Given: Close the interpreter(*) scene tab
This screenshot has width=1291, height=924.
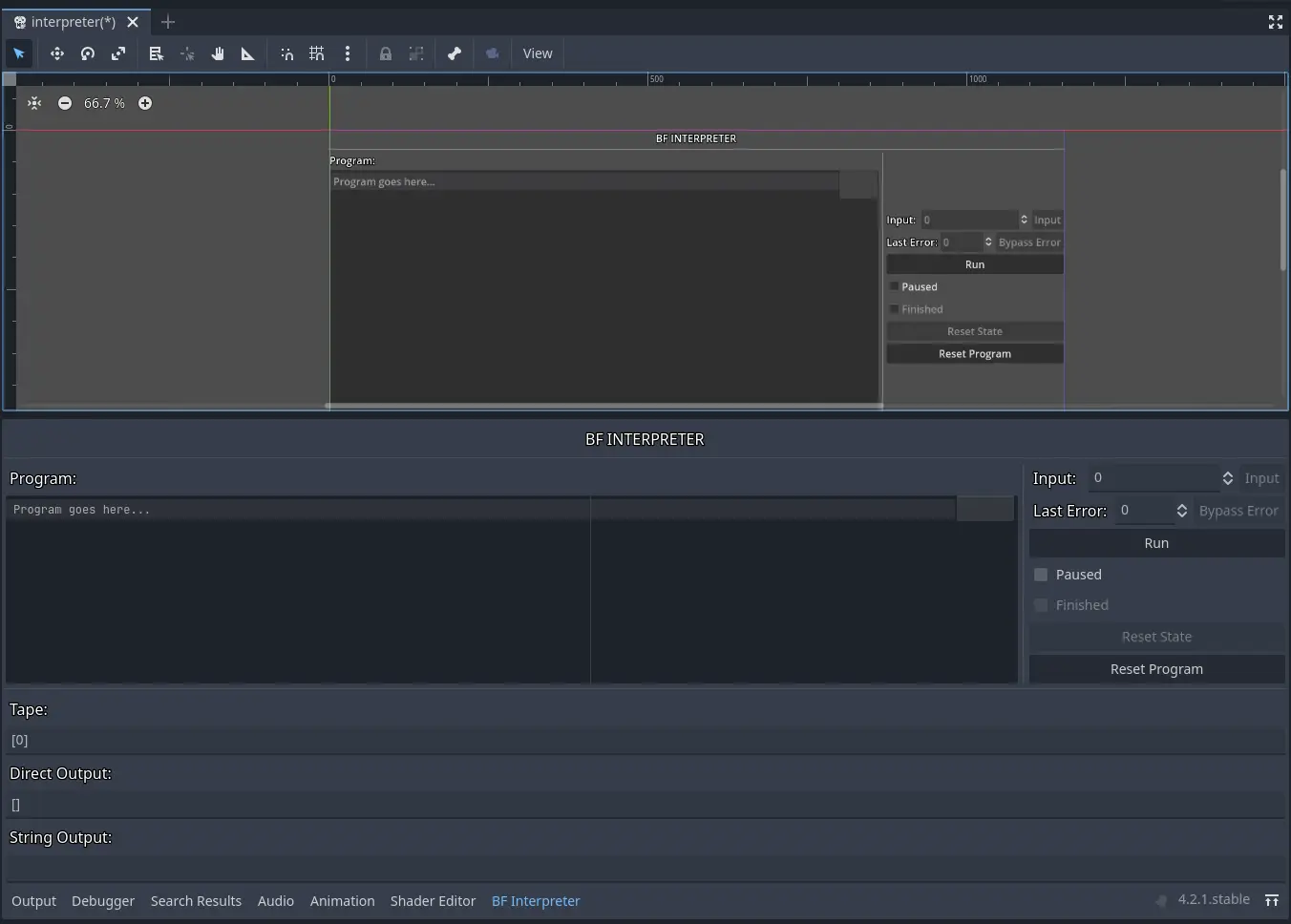Looking at the screenshot, I should click(x=133, y=22).
